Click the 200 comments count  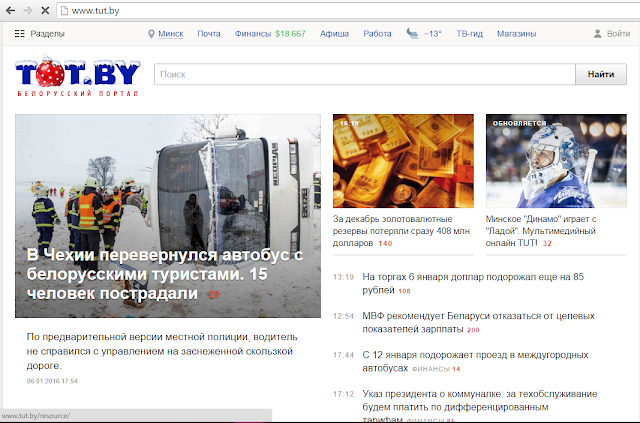[x=473, y=330]
